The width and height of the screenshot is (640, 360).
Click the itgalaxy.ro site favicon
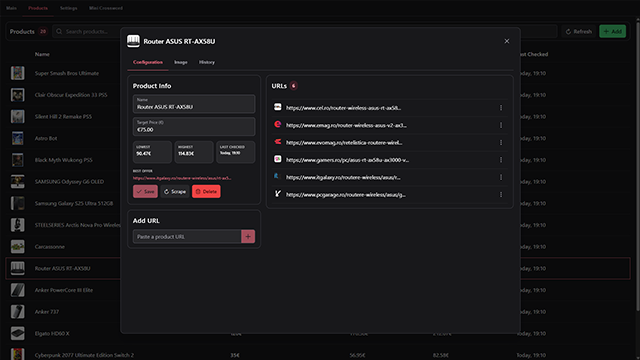[278, 176]
